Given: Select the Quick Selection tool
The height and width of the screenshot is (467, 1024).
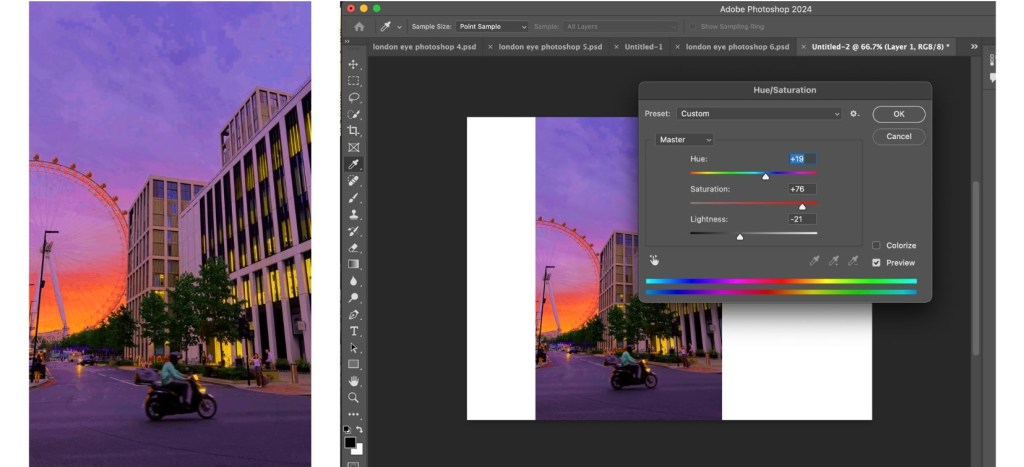Looking at the screenshot, I should pyautogui.click(x=353, y=114).
